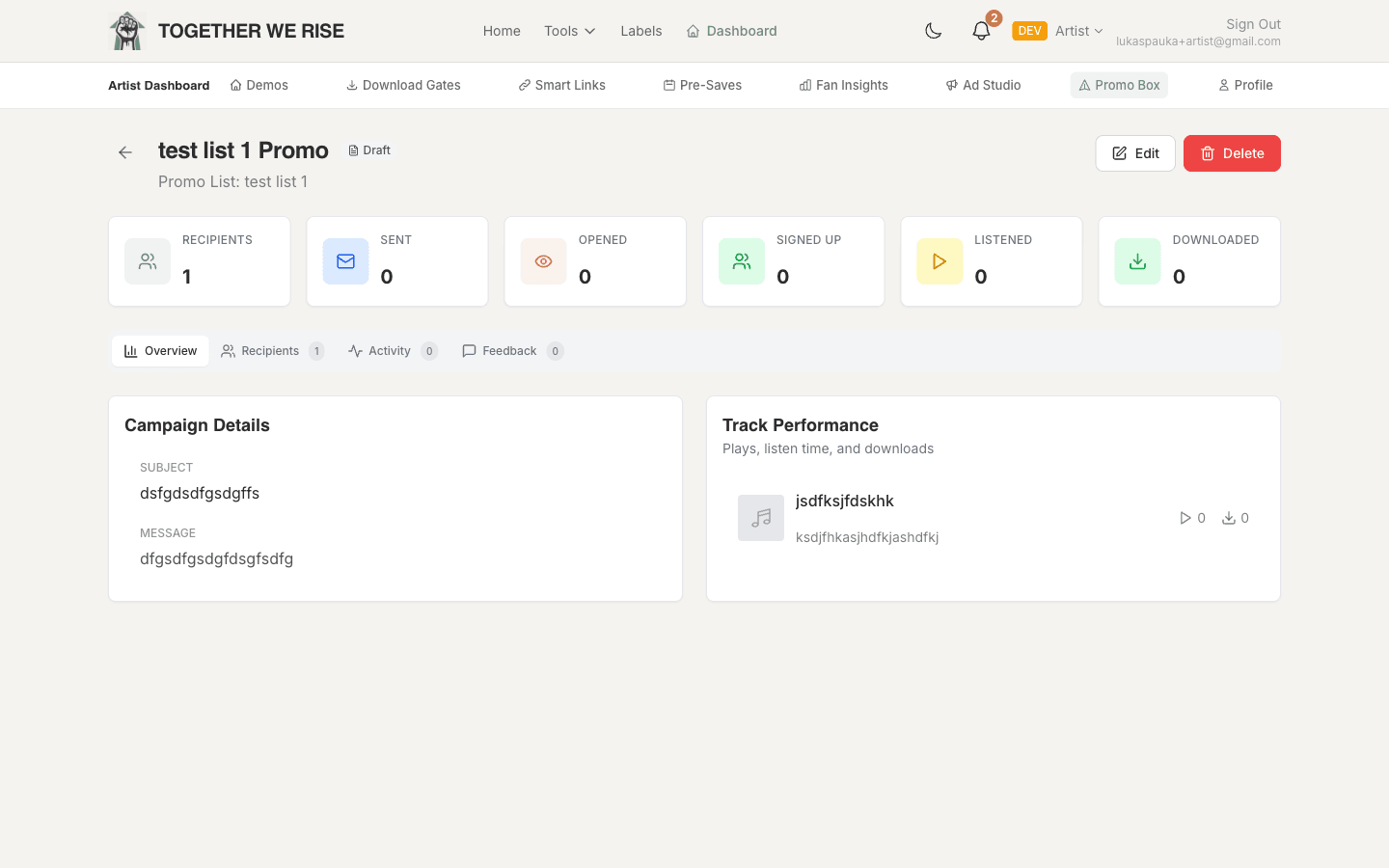Image resolution: width=1389 pixels, height=868 pixels.
Task: Click the Edit button
Action: click(x=1134, y=152)
